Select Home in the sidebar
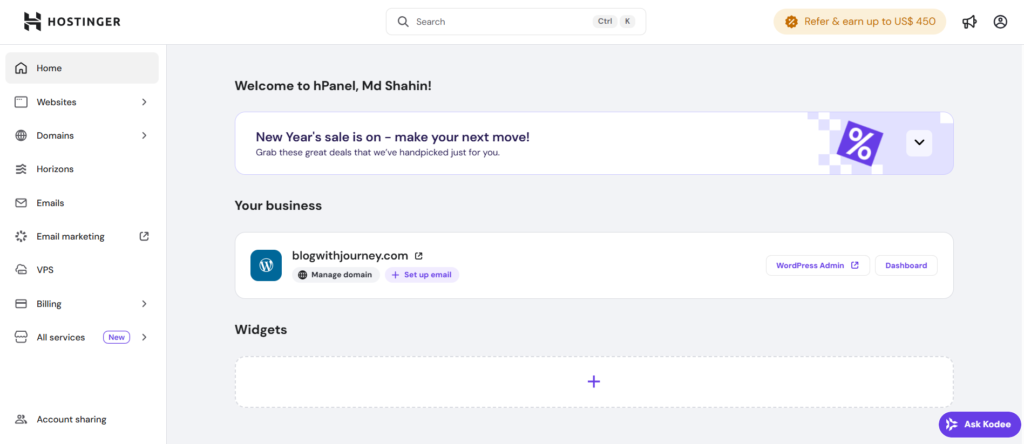Screen dimensions: 1024x444 [49, 68]
